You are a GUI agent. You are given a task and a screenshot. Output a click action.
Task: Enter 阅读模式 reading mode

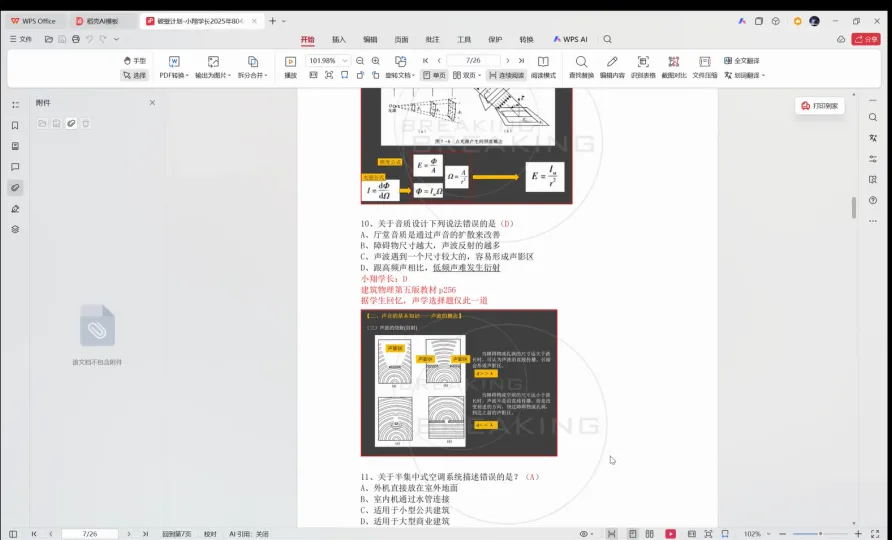(543, 67)
